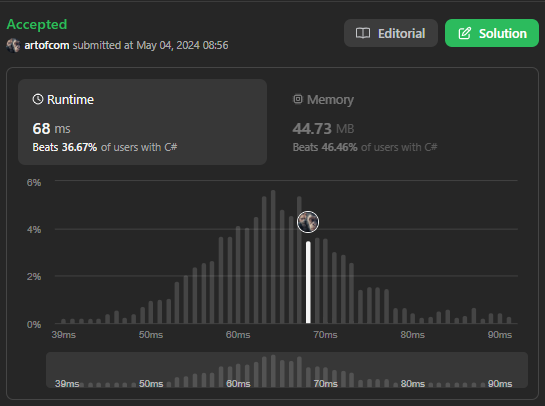
Task: Click the 60ms main chart x-axis label
Action: [238, 335]
